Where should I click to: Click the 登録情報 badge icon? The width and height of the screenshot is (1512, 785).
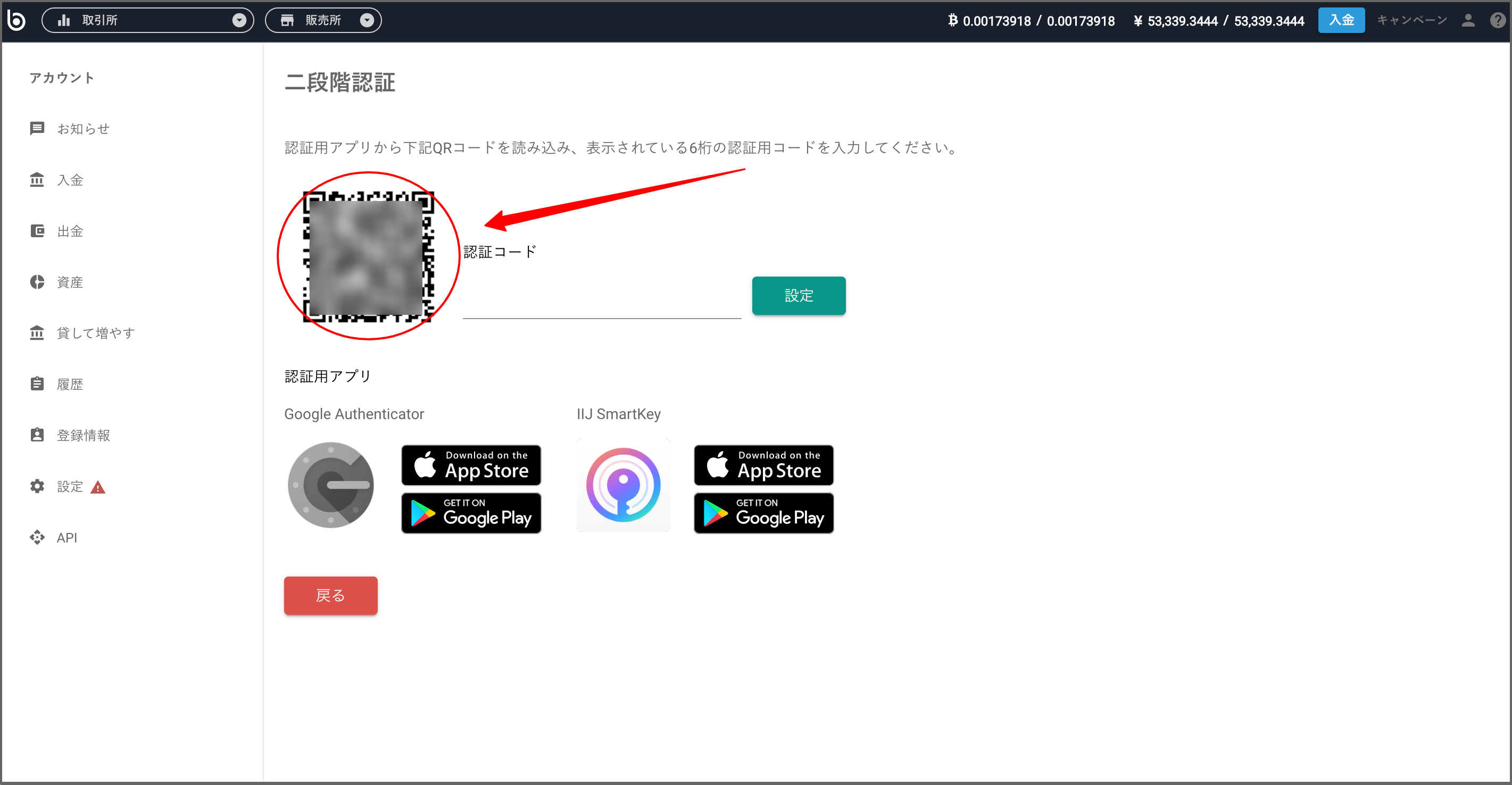click(37, 435)
